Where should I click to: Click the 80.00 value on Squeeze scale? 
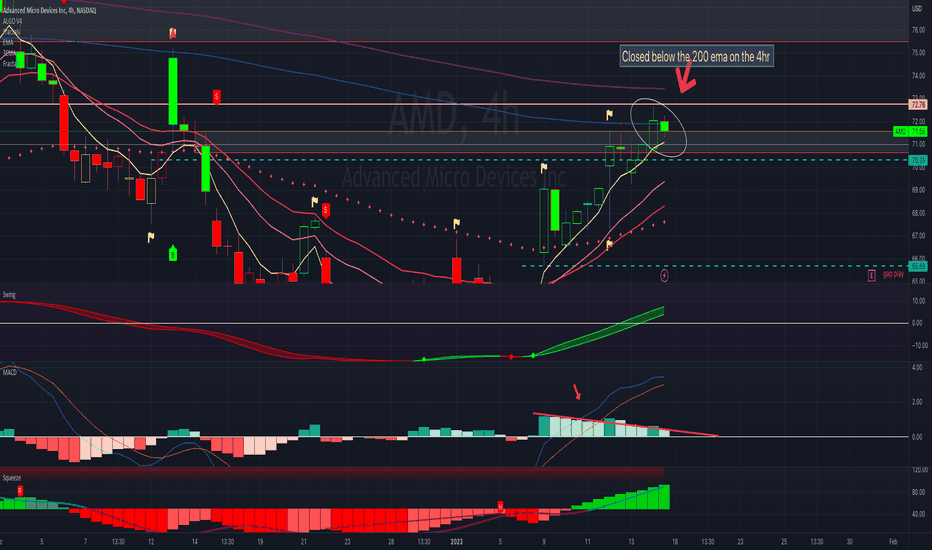click(x=918, y=492)
